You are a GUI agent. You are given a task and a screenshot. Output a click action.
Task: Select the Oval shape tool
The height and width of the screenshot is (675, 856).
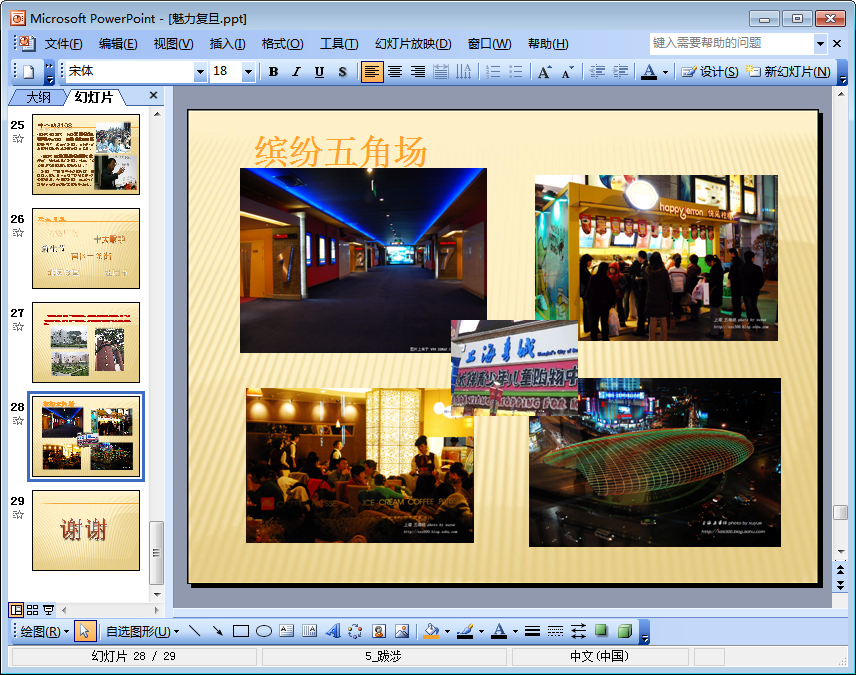(263, 631)
